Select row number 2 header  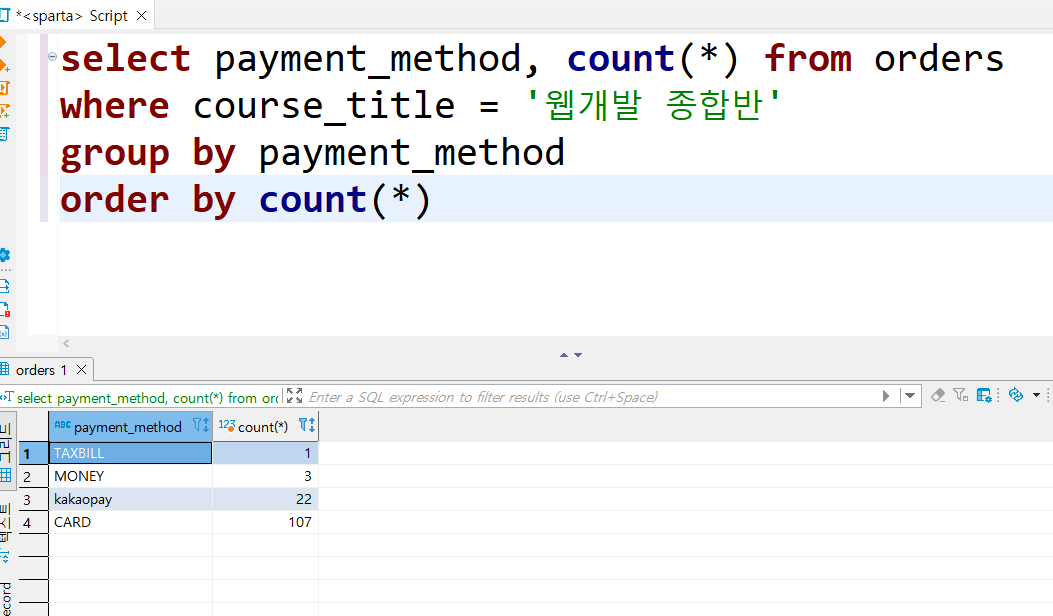click(33, 476)
